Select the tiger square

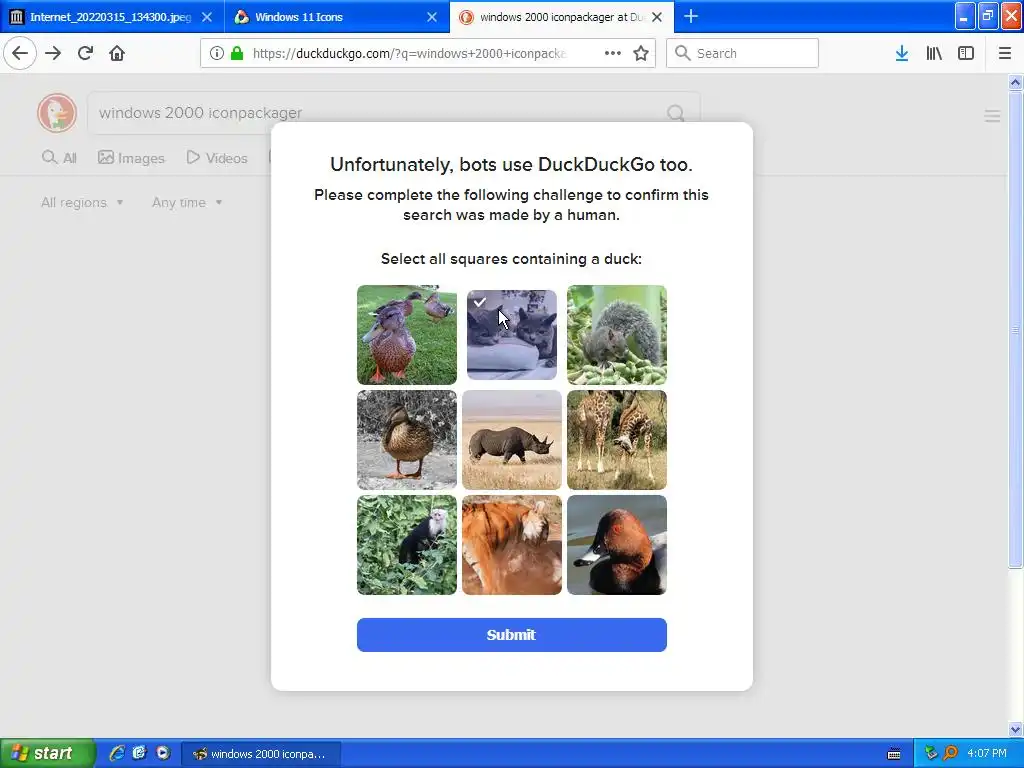pos(512,545)
